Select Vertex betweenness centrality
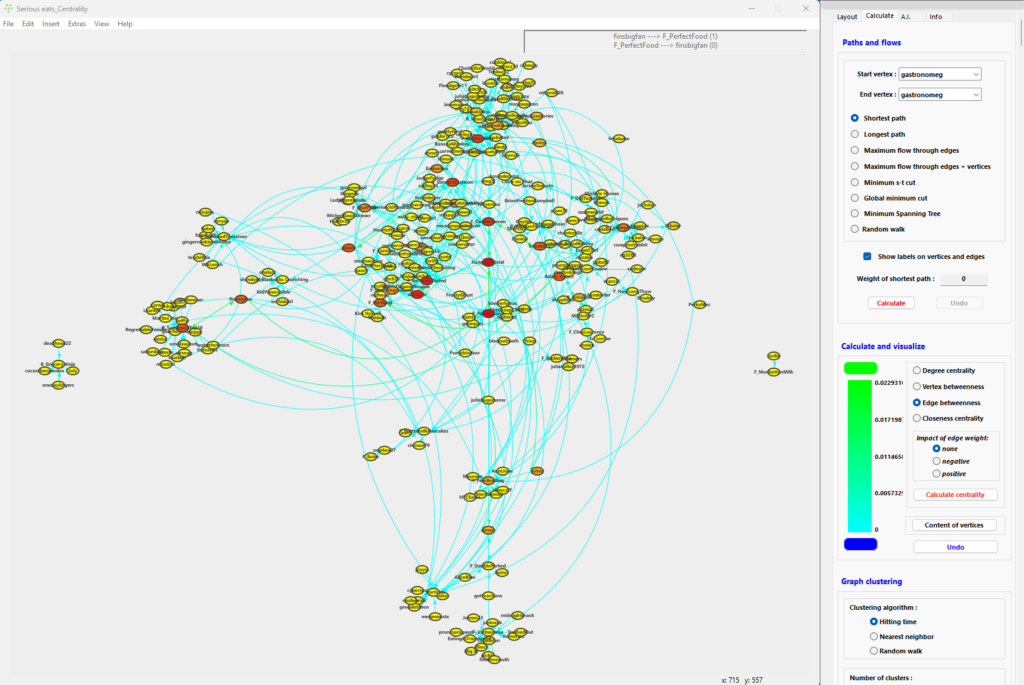Screen dimensions: 1024x685 918,386
